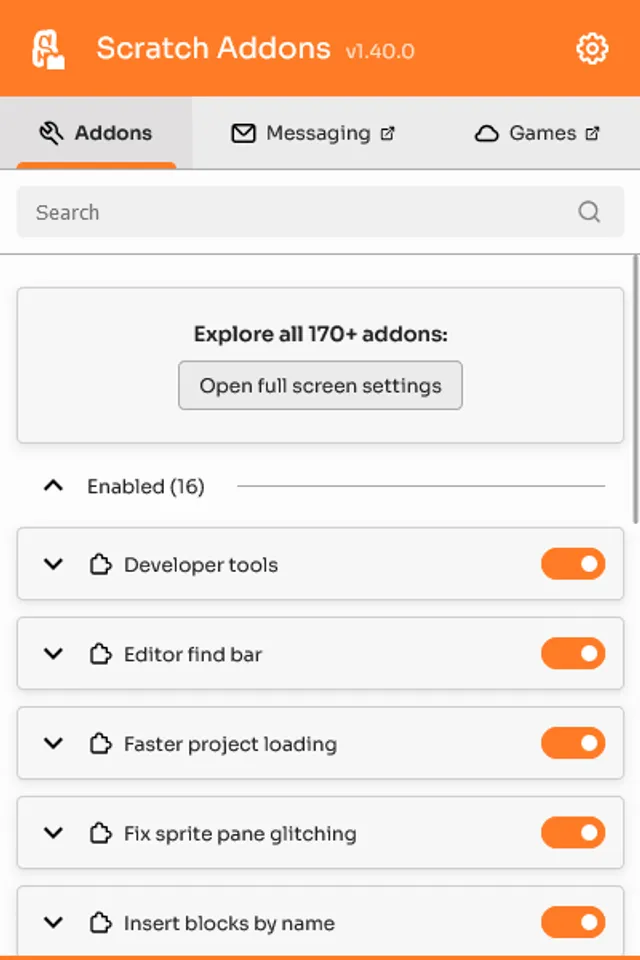
Task: Toggle off Faster project loading
Action: click(x=573, y=743)
